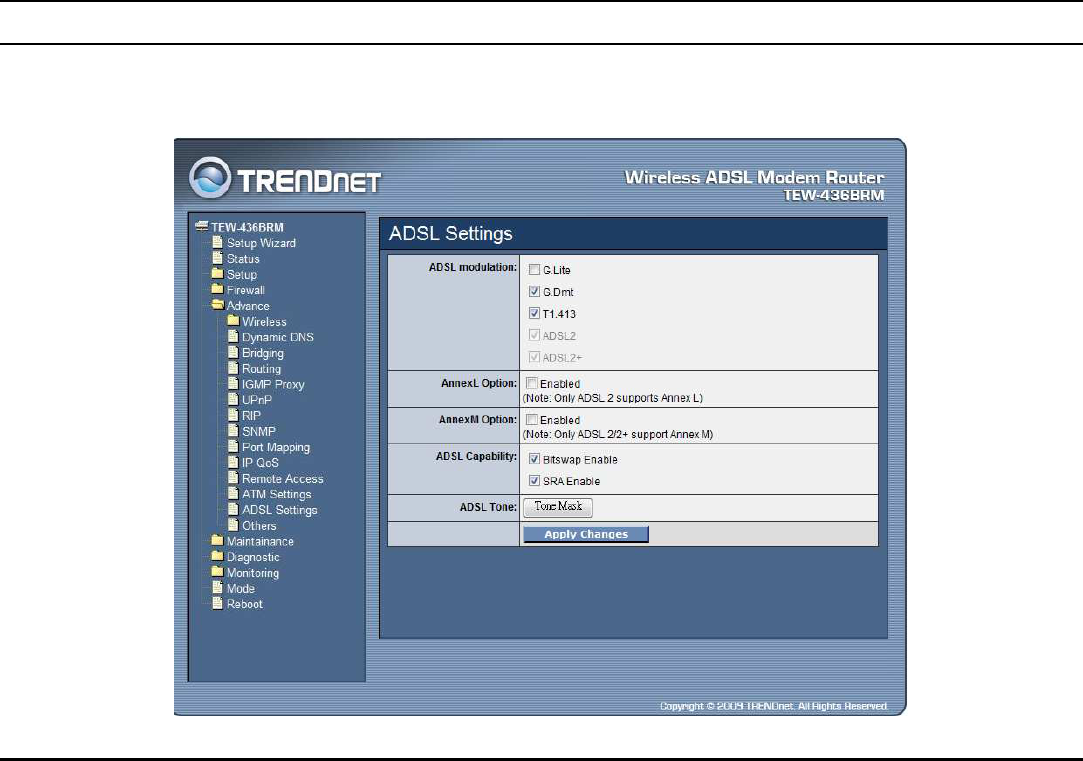The width and height of the screenshot is (1083, 761).
Task: Open the Port Mapping page
Action: [x=276, y=447]
